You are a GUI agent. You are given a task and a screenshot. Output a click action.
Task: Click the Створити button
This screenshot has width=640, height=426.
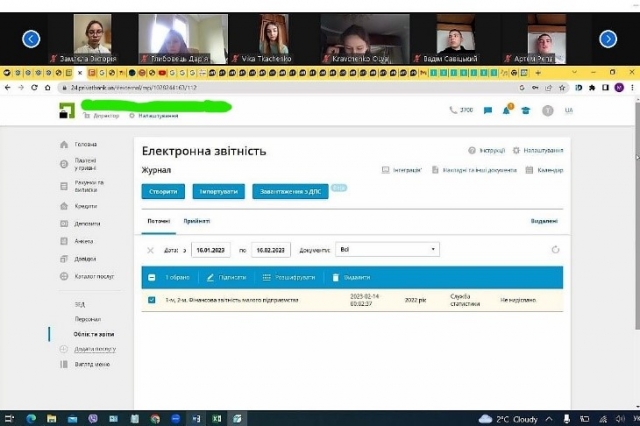[x=163, y=191]
